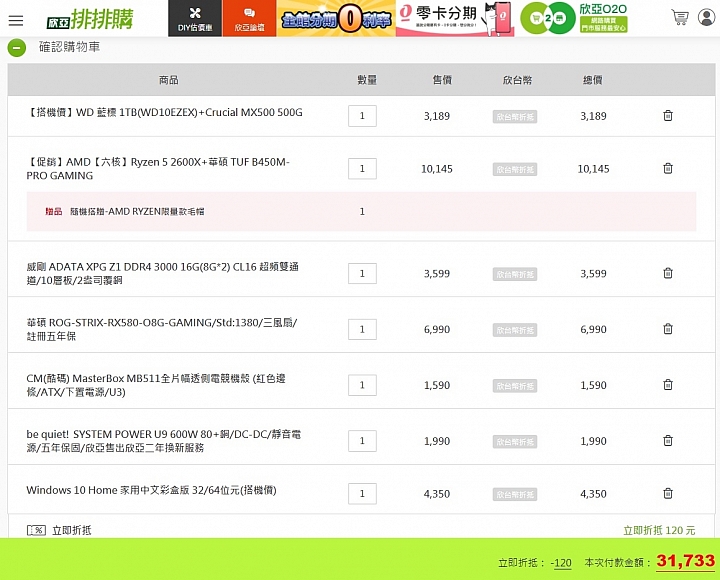Open WD 藍標 1TB+Crucial MX500 product
This screenshot has height=580, width=720.
pyautogui.click(x=165, y=113)
